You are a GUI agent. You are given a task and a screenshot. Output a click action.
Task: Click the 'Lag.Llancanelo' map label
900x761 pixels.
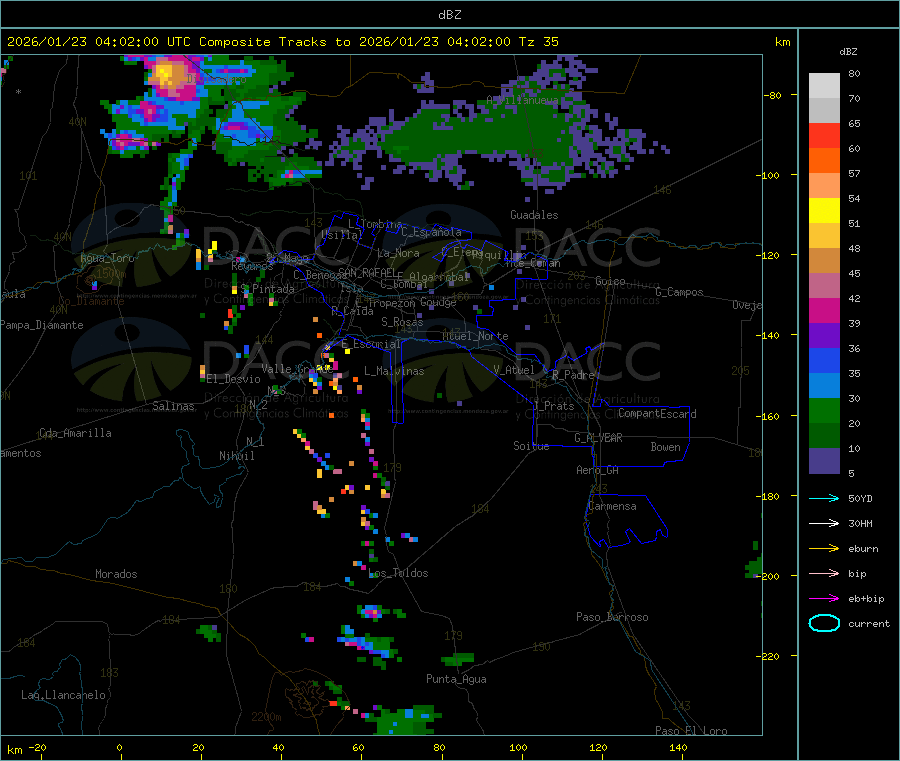(x=64, y=695)
